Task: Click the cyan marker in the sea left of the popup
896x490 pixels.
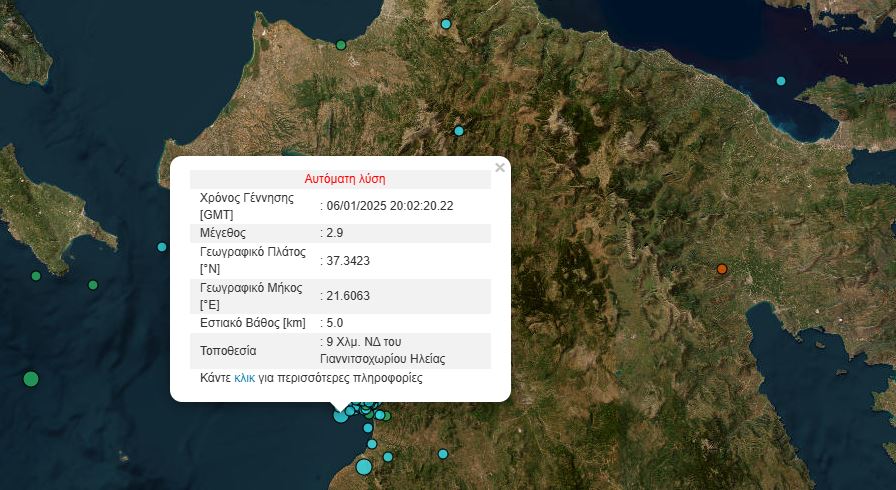Action: point(162,247)
